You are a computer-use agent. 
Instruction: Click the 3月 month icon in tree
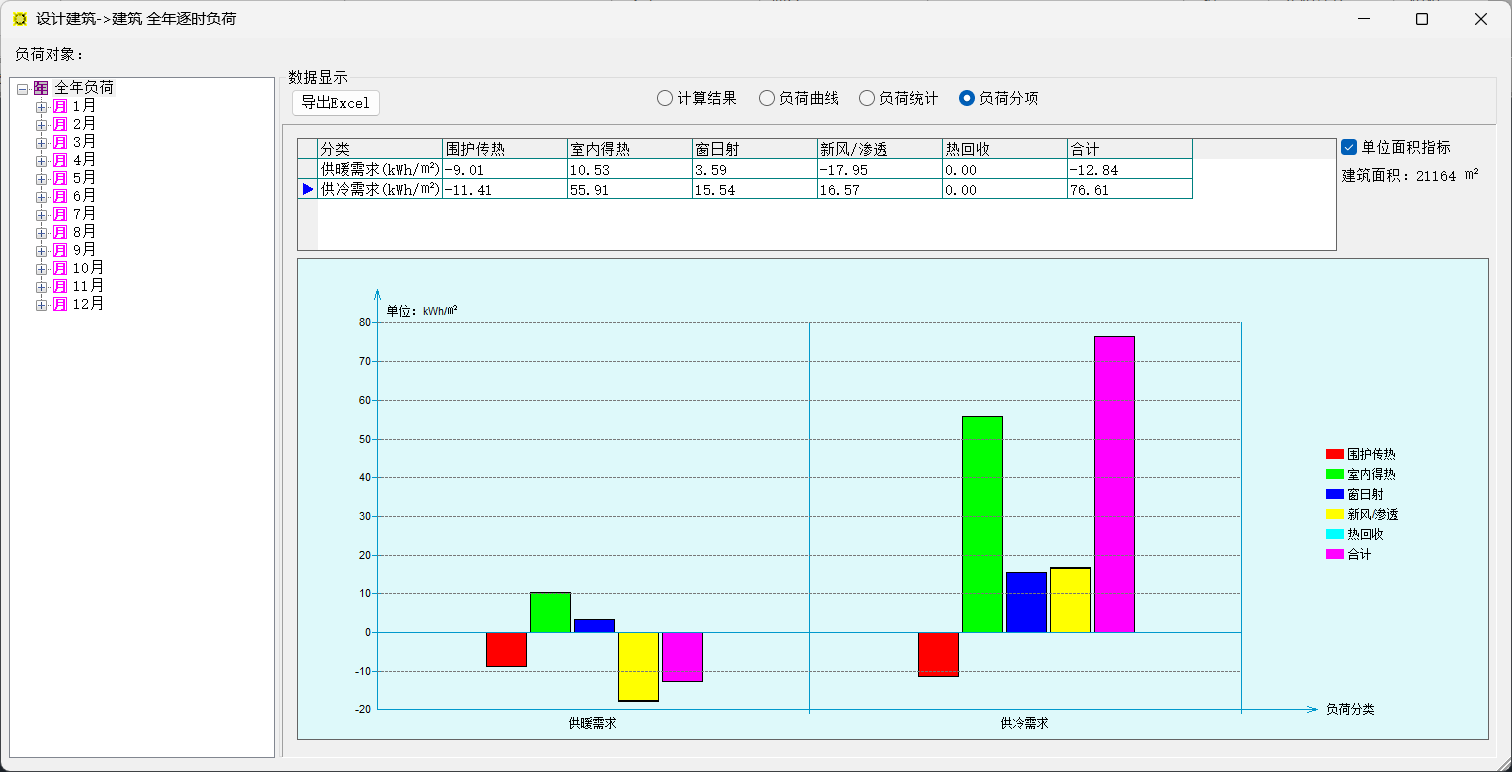pos(60,142)
